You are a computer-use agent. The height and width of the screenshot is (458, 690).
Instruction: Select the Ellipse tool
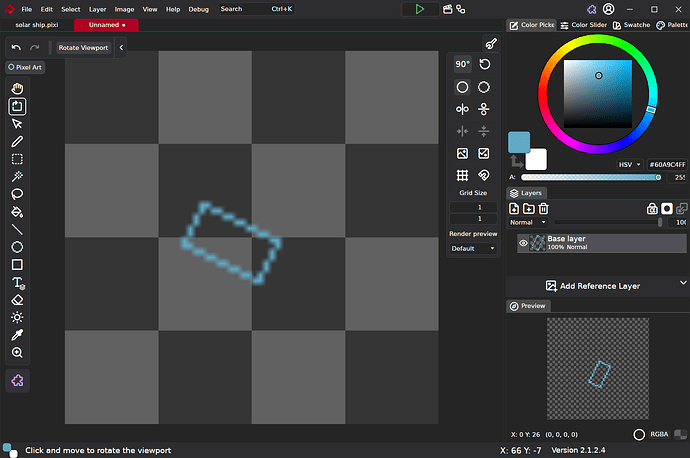[x=17, y=247]
